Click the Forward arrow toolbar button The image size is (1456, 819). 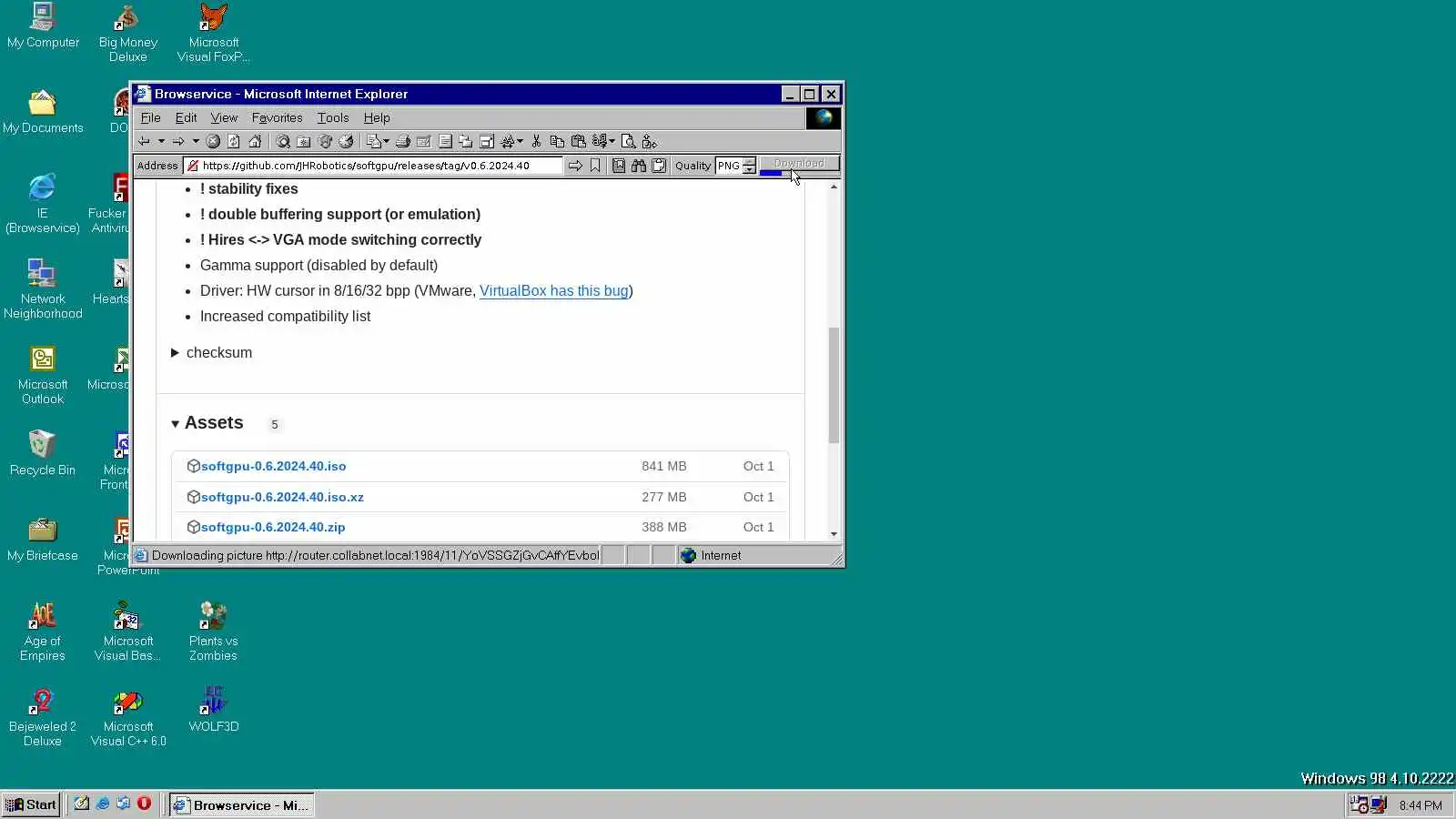[x=178, y=141]
